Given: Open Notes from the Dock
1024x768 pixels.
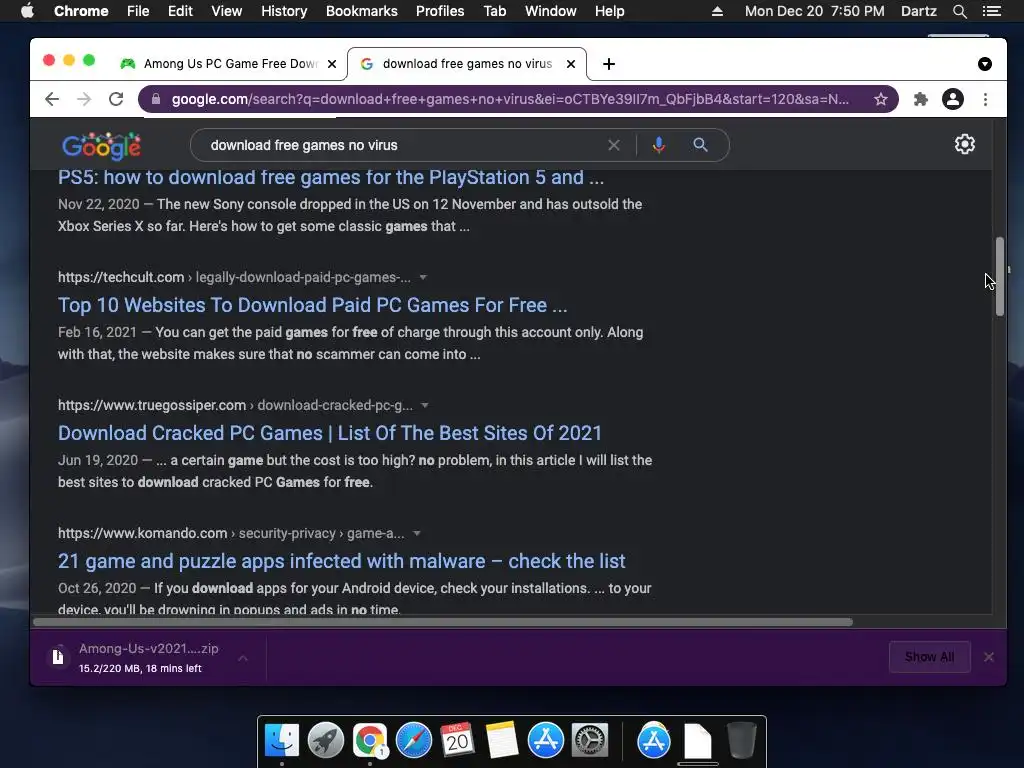Looking at the screenshot, I should point(502,741).
